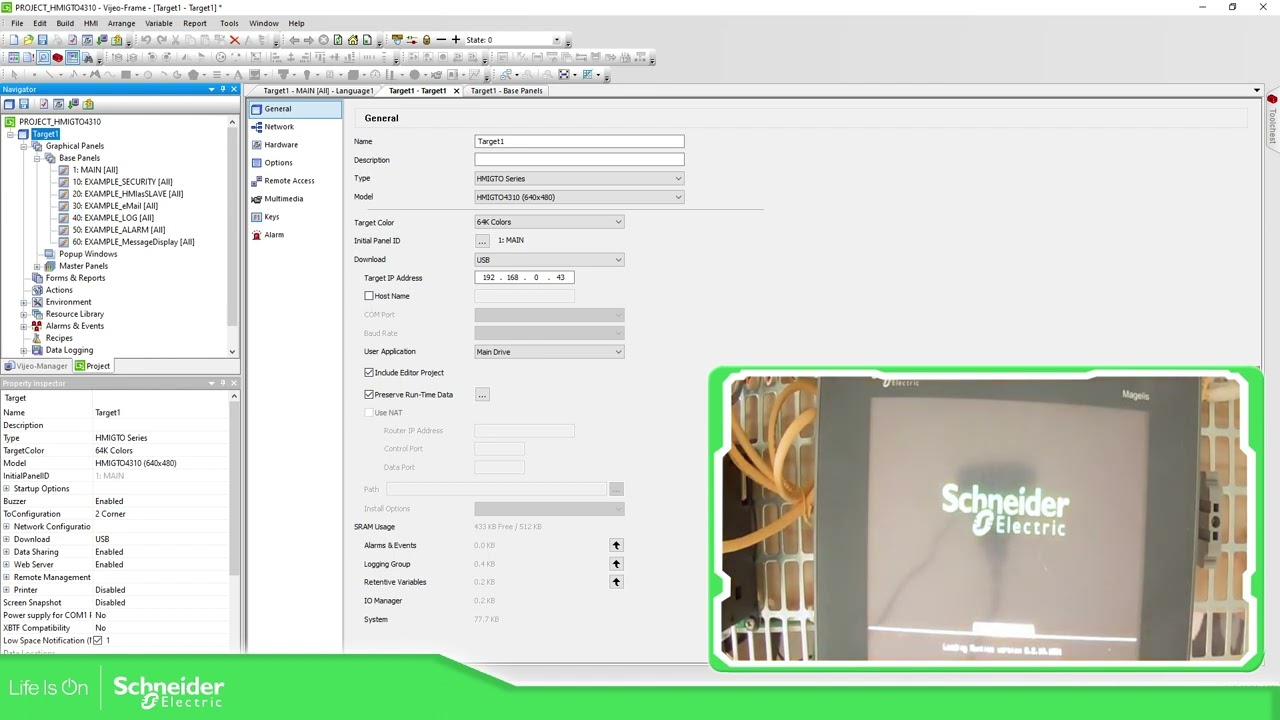The height and width of the screenshot is (720, 1280).
Task: Open the Model dropdown HMIGTO4310
Action: coord(579,197)
